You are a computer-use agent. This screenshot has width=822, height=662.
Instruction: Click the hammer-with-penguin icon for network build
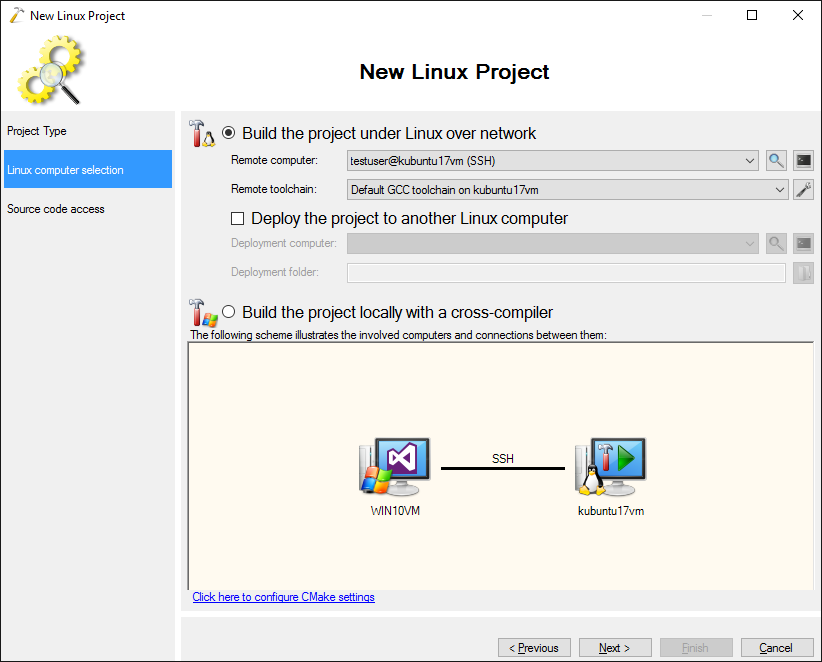[202, 134]
